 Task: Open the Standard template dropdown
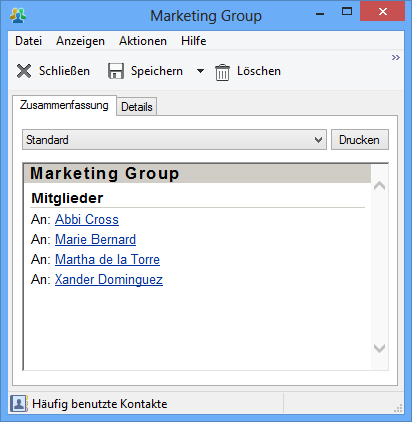click(x=174, y=140)
